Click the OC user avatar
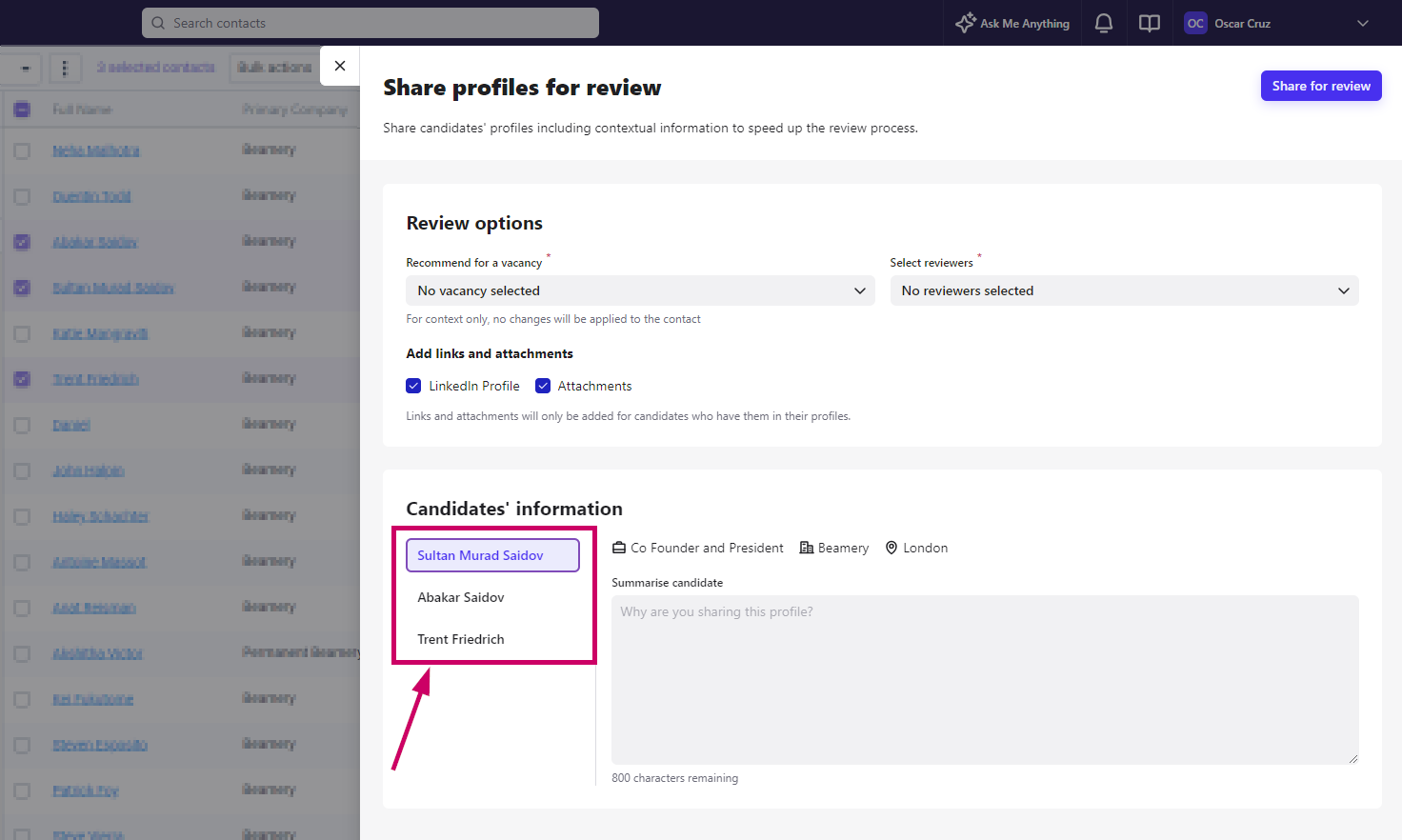 click(x=1195, y=23)
